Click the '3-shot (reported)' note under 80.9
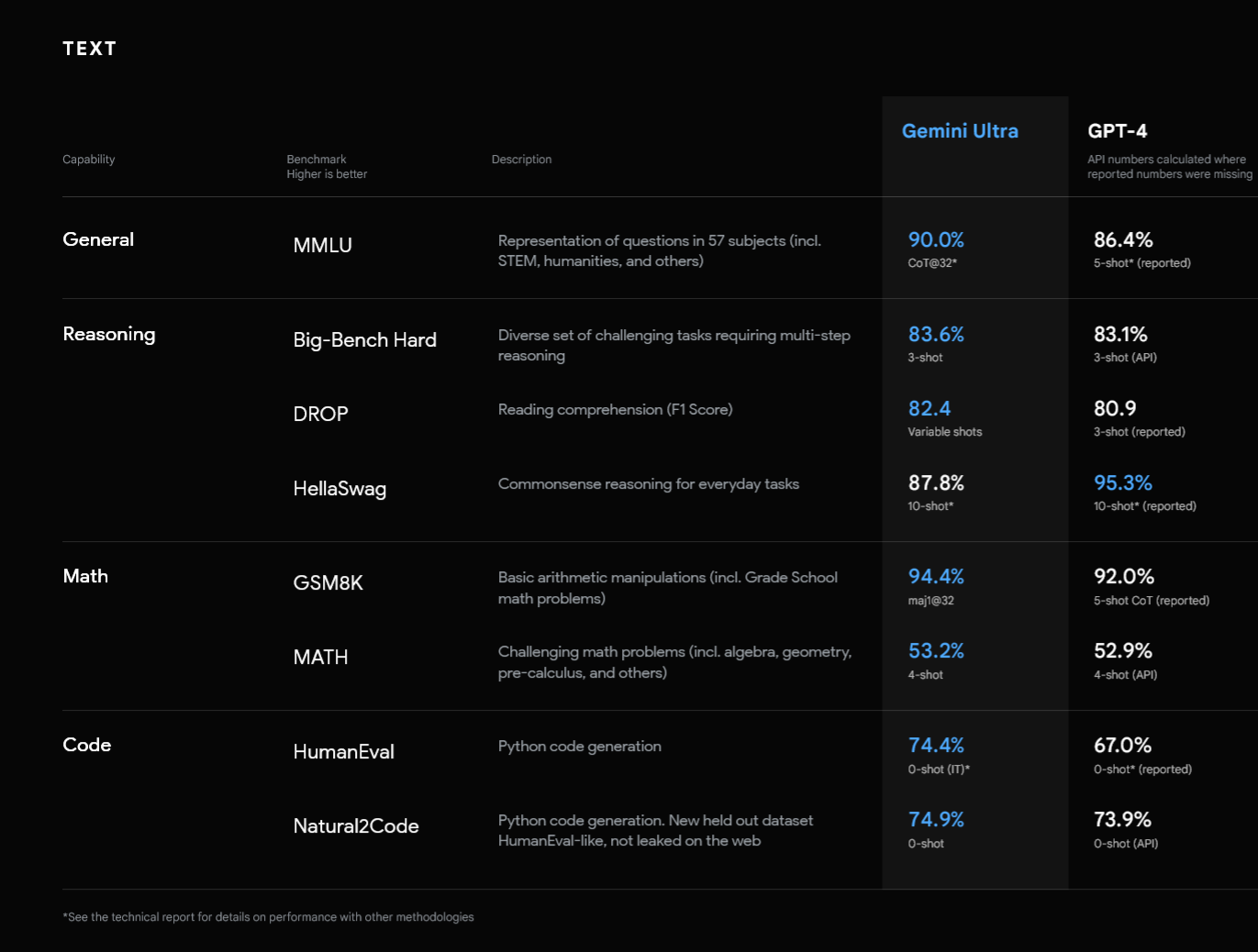This screenshot has width=1258, height=952. 1140,432
